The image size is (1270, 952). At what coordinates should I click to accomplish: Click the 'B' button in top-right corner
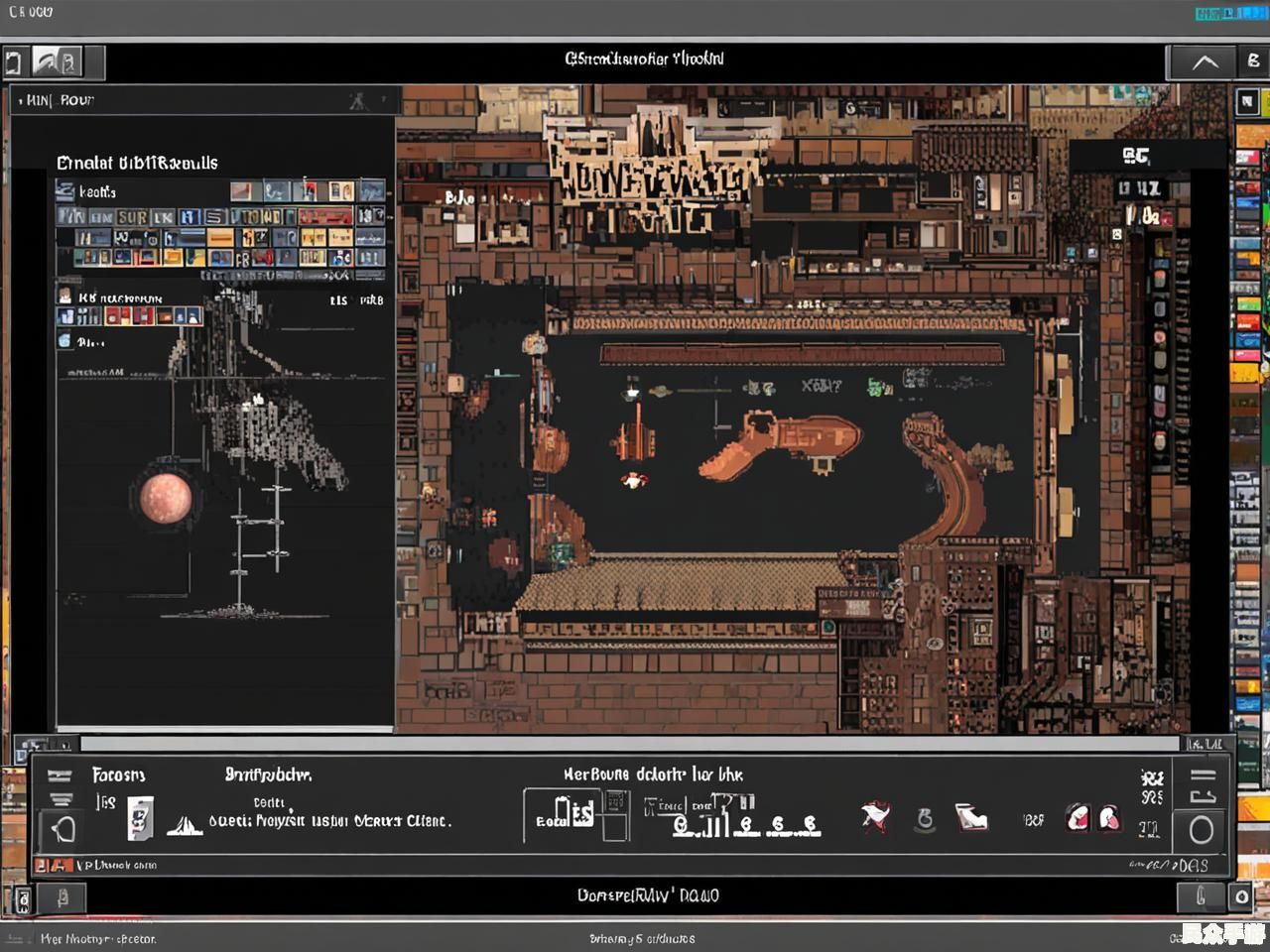(1252, 61)
